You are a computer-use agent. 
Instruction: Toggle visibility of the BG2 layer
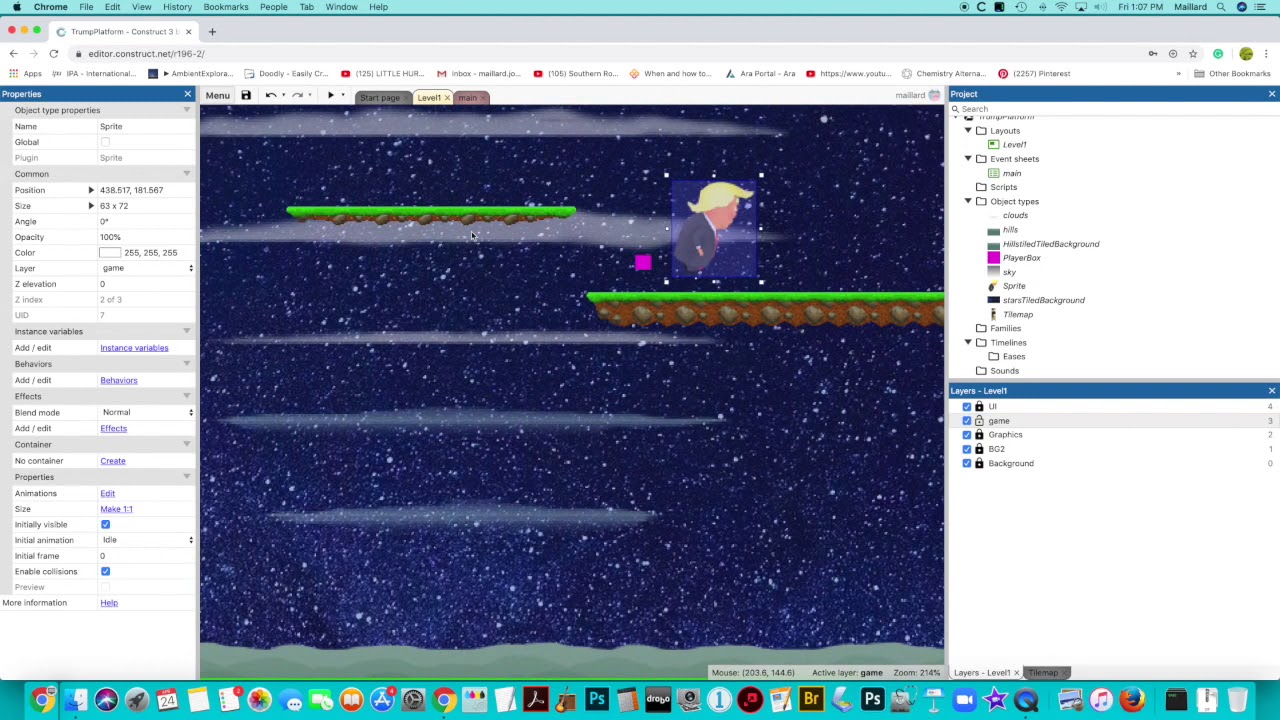(x=966, y=449)
